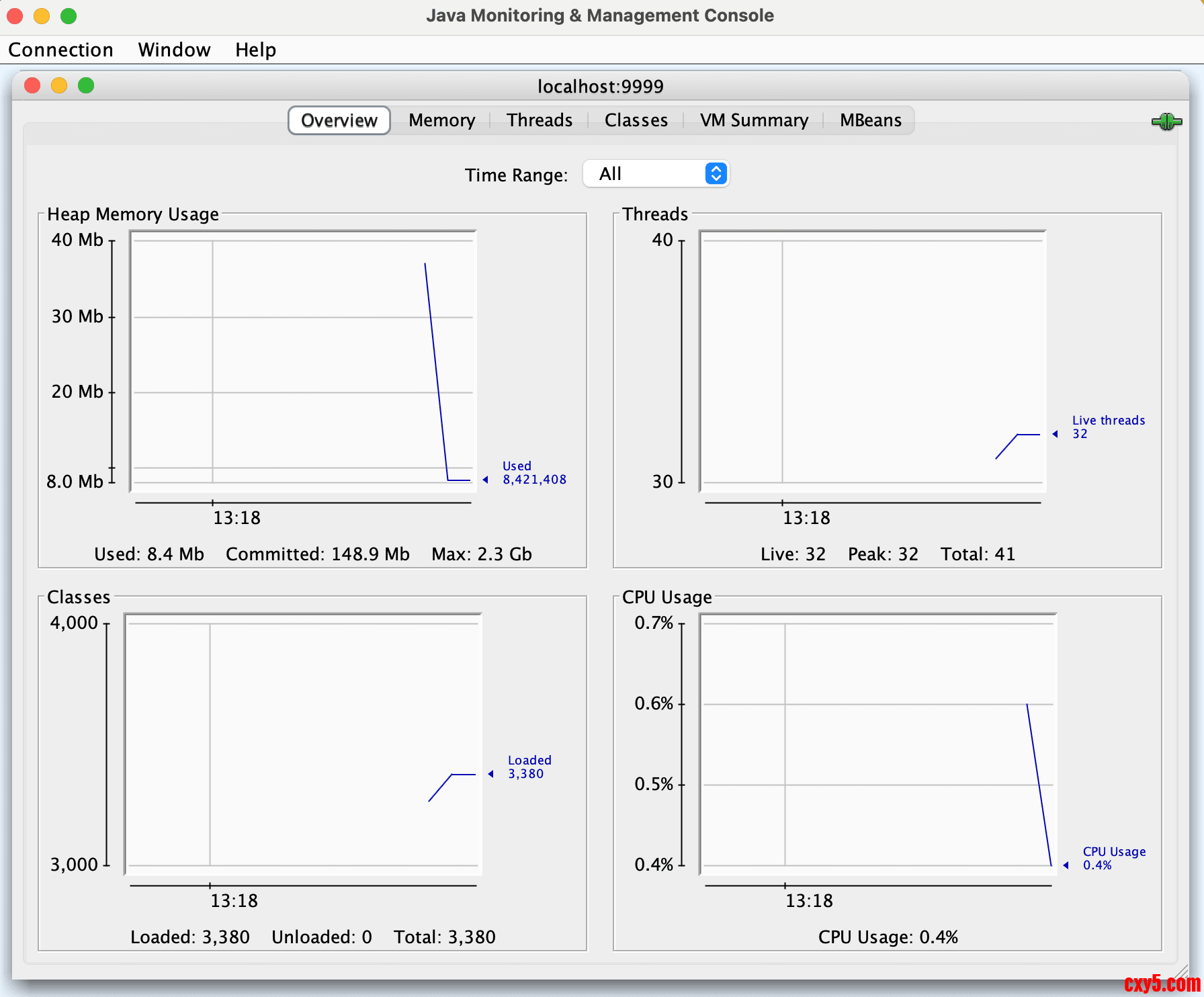
Task: Open the Connection menu
Action: [x=60, y=50]
